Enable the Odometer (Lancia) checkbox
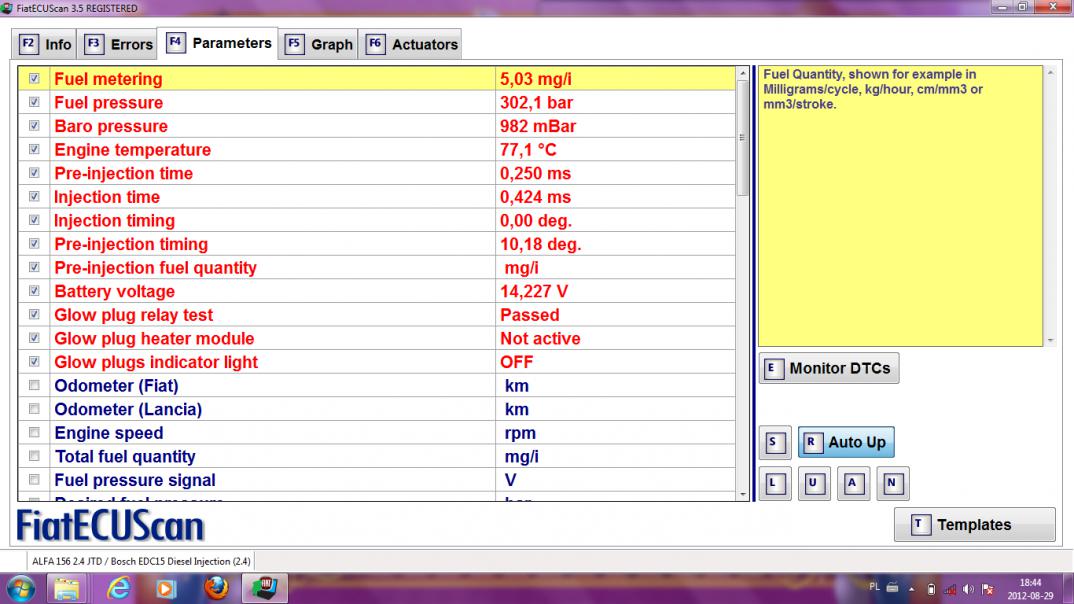1074x604 pixels. [34, 410]
